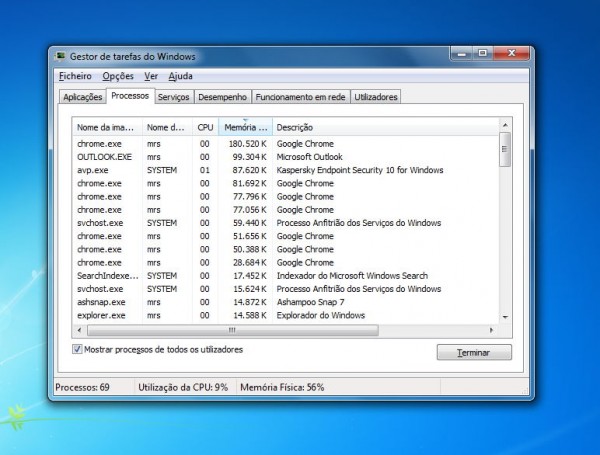
Task: Sort by Nome da imagem column header
Action: (107, 127)
